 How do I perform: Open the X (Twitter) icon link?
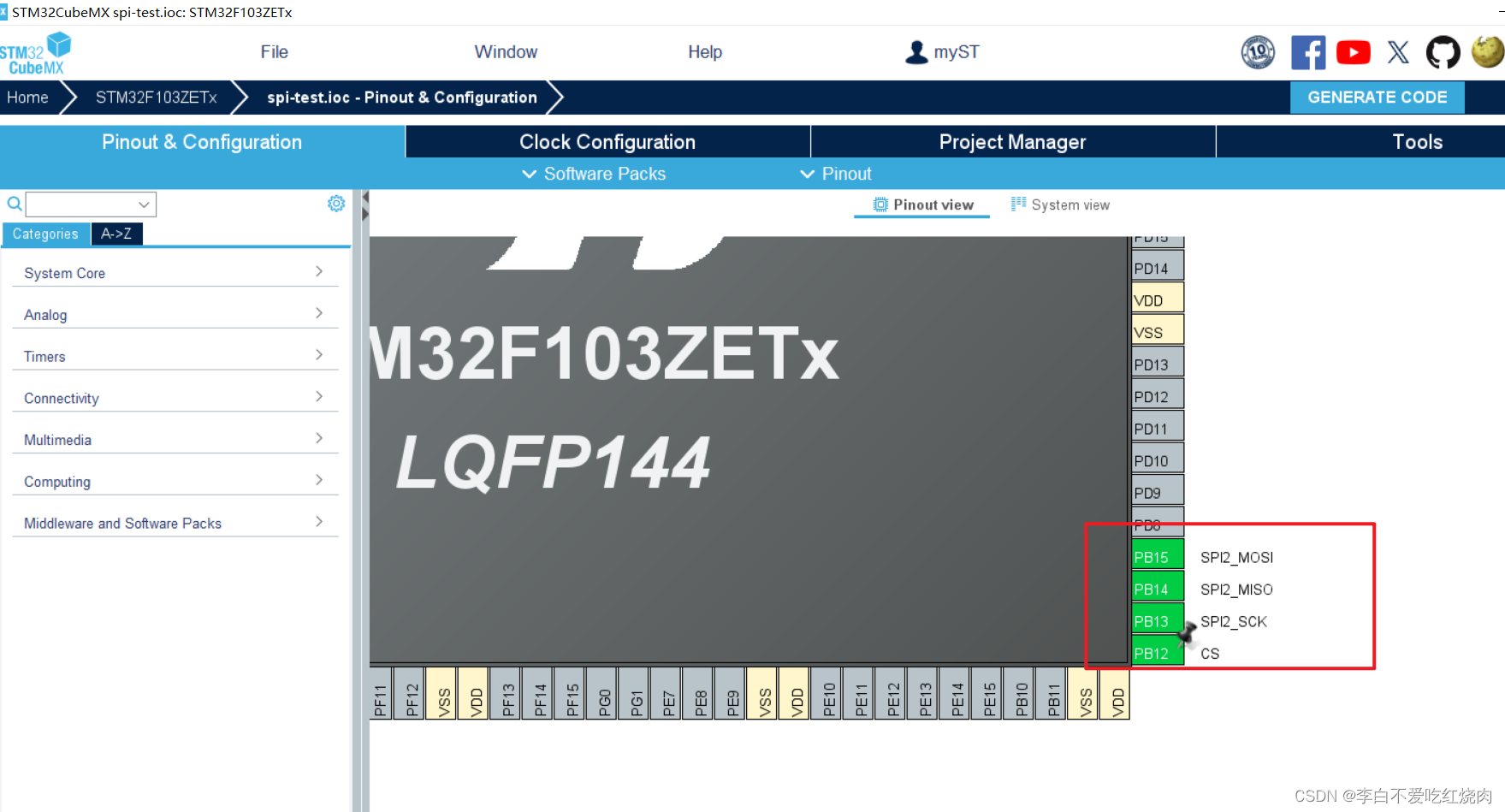click(x=1398, y=52)
